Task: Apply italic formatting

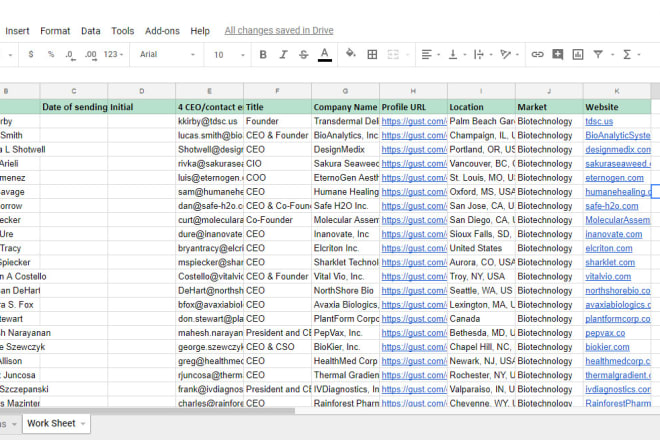Action: pos(283,55)
